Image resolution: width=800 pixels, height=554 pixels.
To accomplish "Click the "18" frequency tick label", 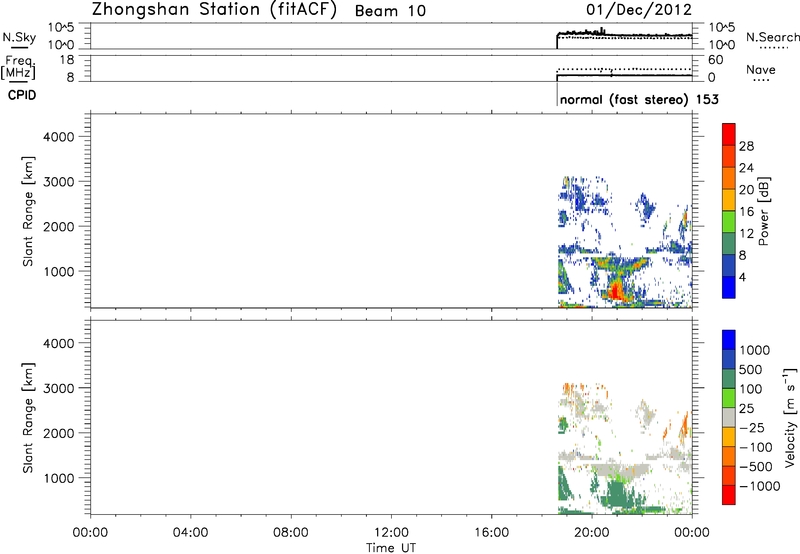I will pos(67,60).
